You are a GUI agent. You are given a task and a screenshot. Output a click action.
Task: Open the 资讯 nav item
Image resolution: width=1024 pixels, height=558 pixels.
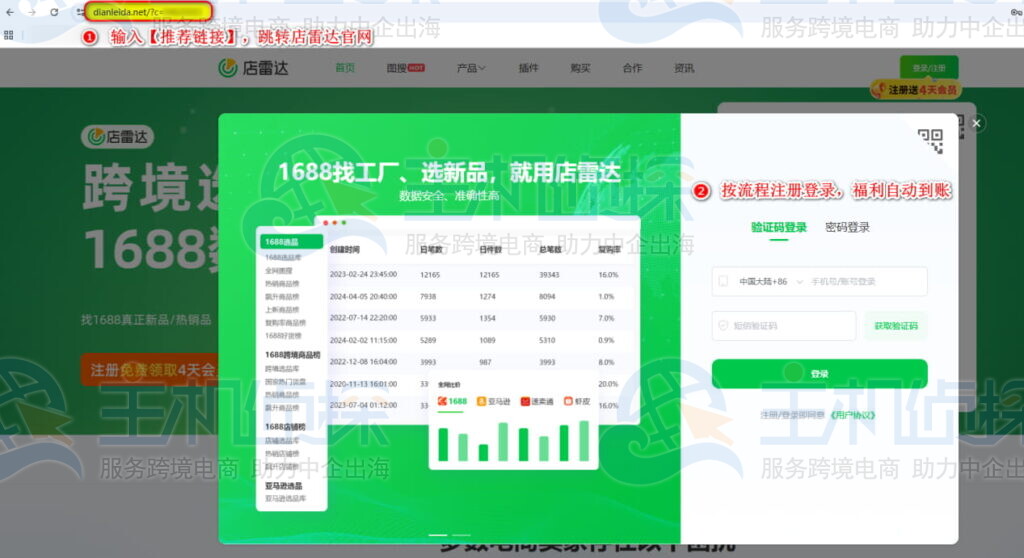684,68
